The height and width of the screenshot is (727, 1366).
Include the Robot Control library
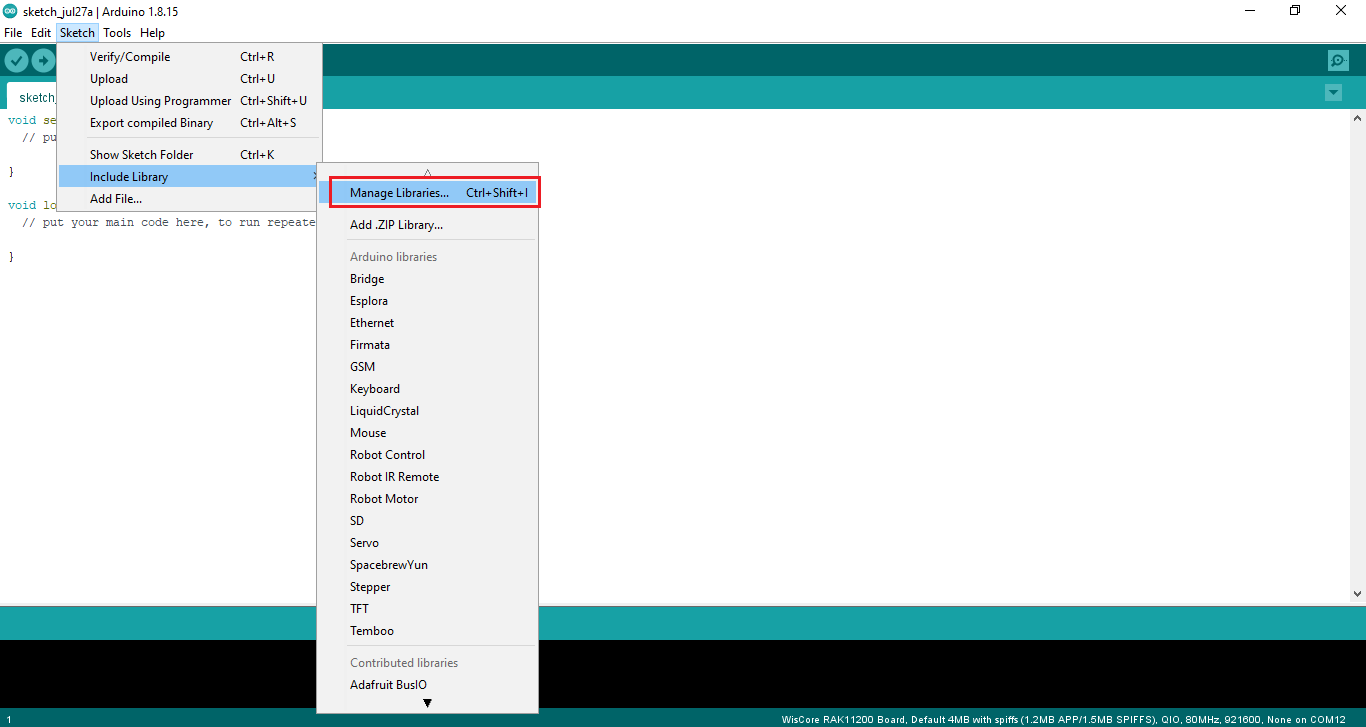[x=428, y=455]
